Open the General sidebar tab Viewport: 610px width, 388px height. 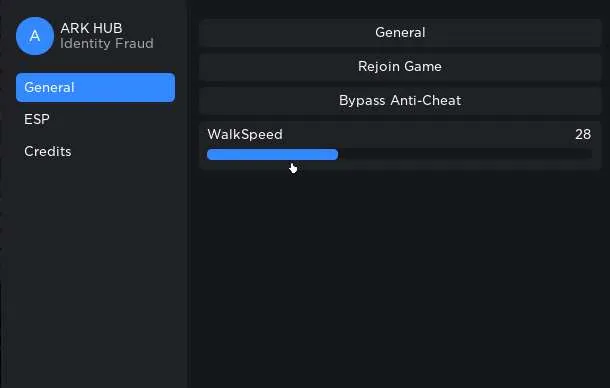(95, 87)
